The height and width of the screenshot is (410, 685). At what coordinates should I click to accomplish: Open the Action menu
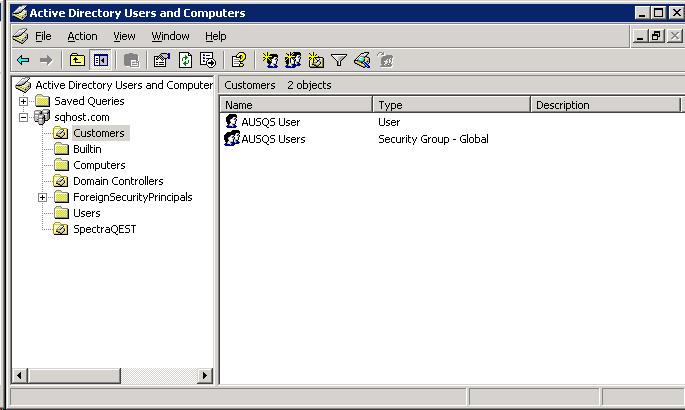click(x=82, y=36)
